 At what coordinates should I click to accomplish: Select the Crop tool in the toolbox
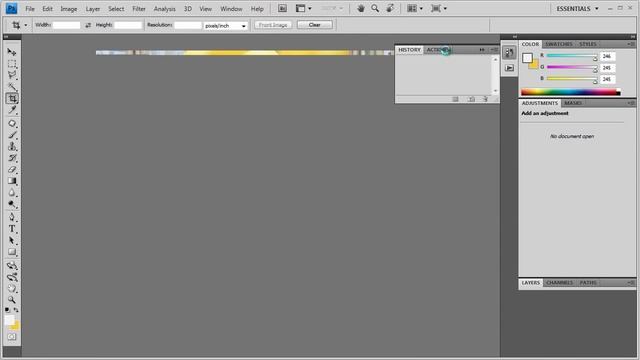click(12, 98)
